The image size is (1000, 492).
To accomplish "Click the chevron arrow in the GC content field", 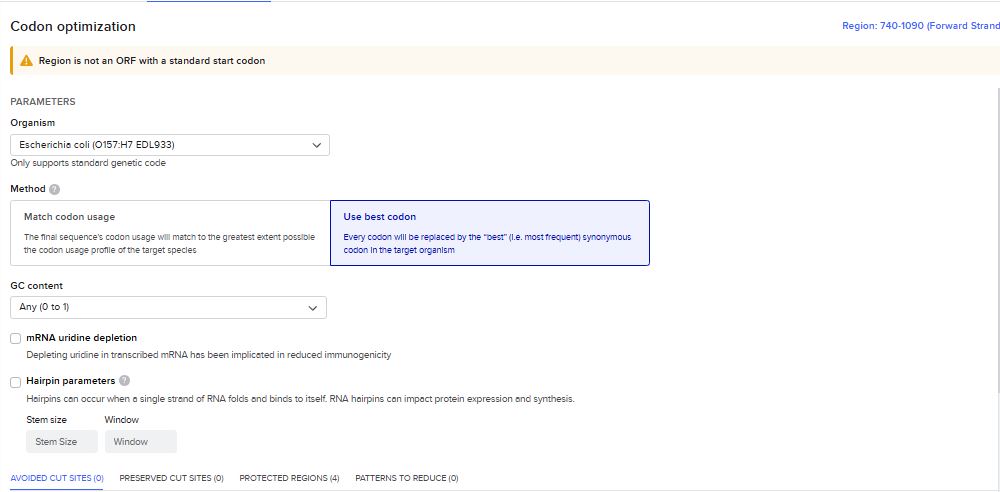I will pos(313,307).
